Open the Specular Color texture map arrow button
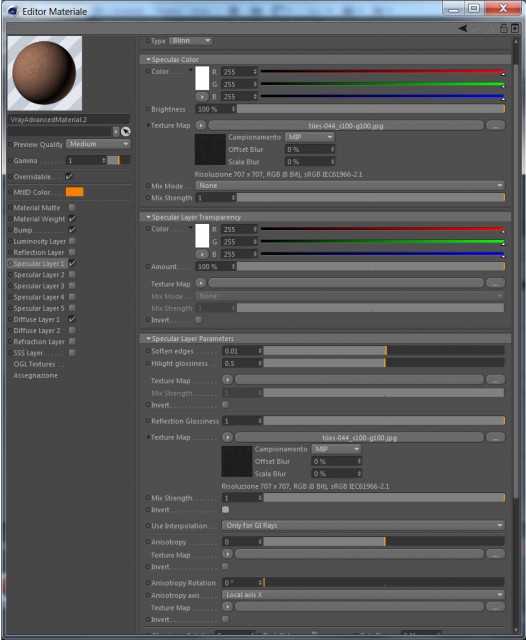The width and height of the screenshot is (526, 640). coord(201,125)
